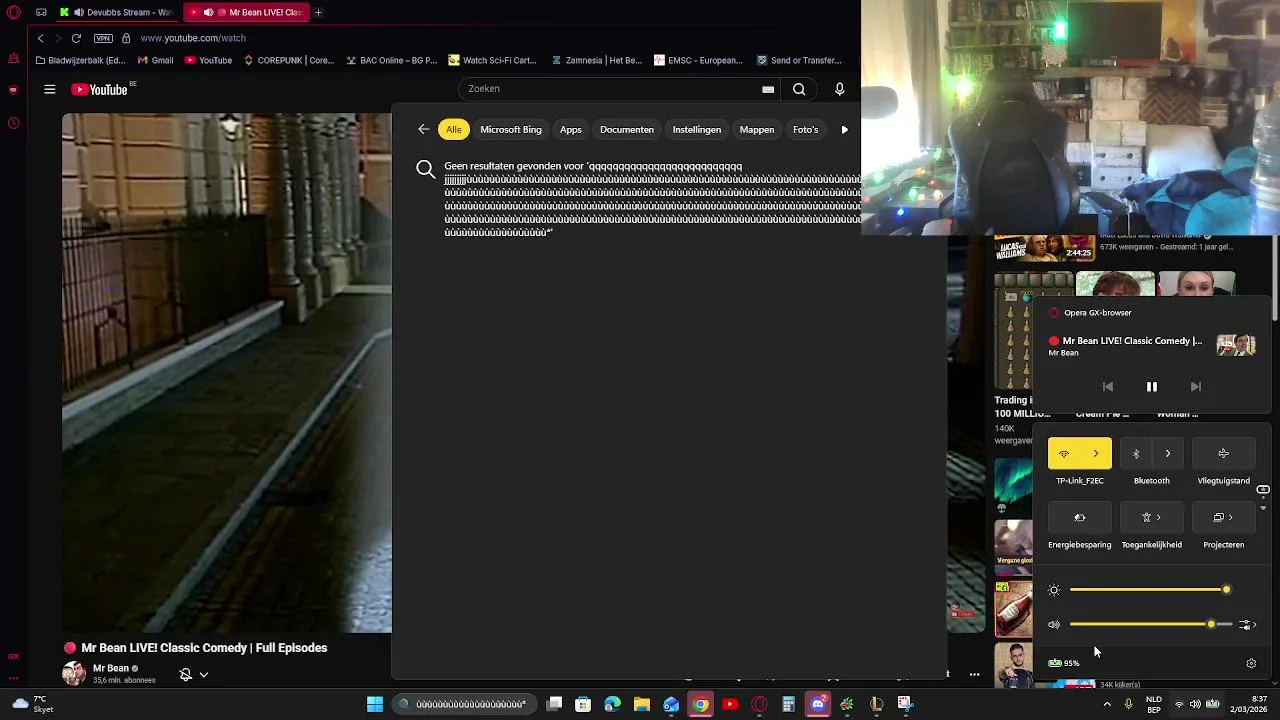The height and width of the screenshot is (720, 1280).
Task: Open the Watch Sci-Fi Cart bookmark
Action: tap(492, 60)
